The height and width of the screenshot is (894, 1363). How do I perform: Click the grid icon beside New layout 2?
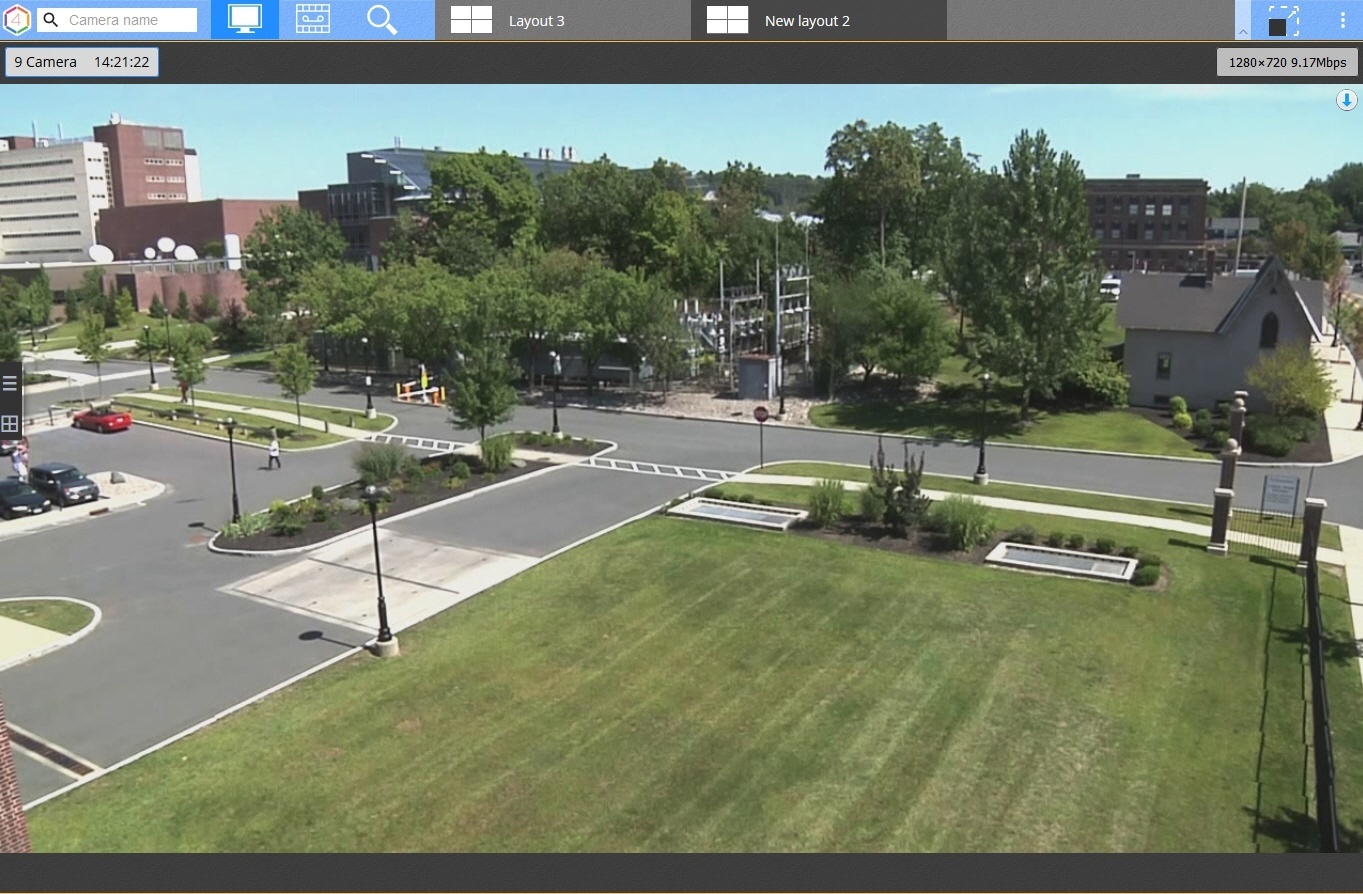pos(727,20)
